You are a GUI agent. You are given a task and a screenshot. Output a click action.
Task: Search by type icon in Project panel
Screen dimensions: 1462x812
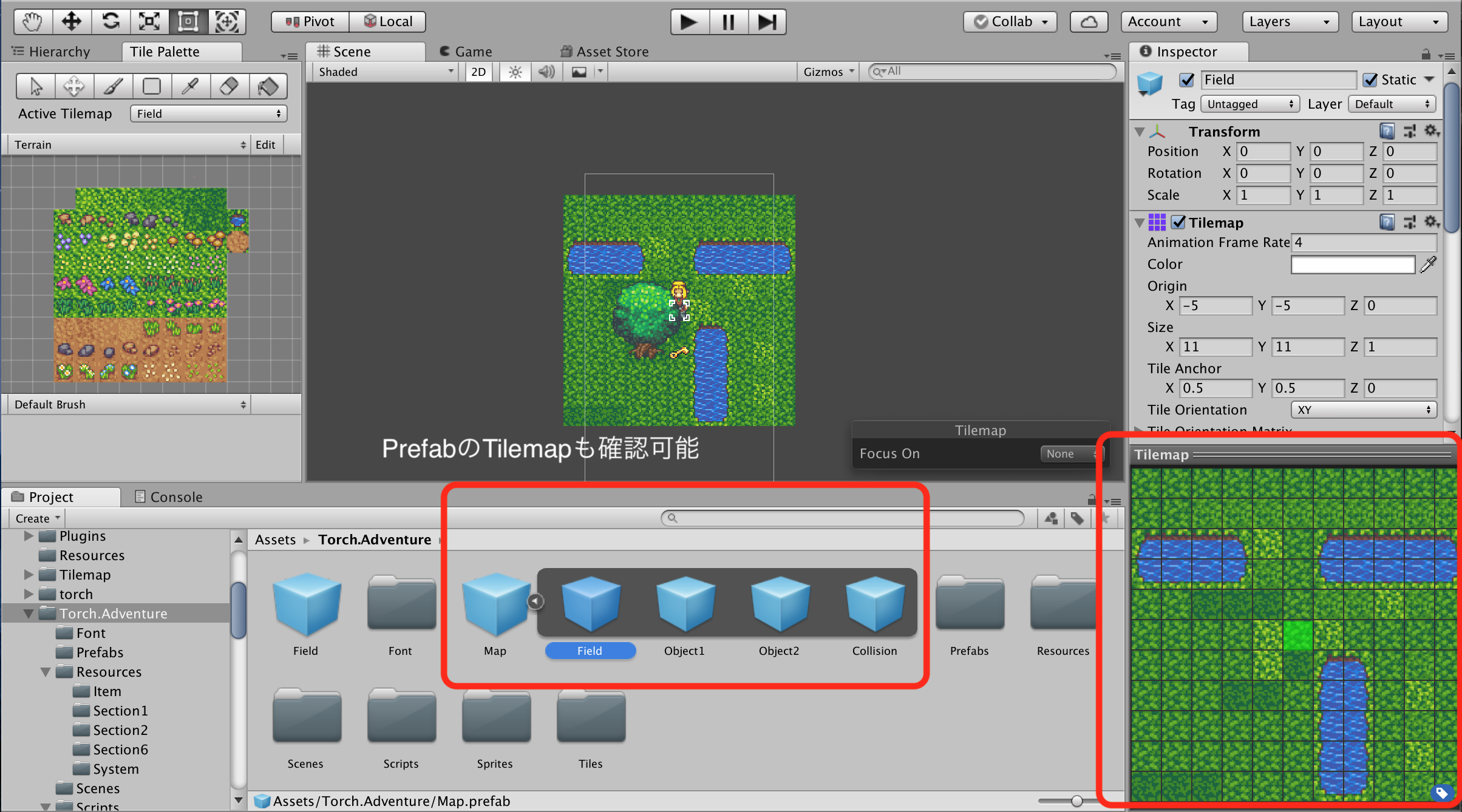(1051, 518)
